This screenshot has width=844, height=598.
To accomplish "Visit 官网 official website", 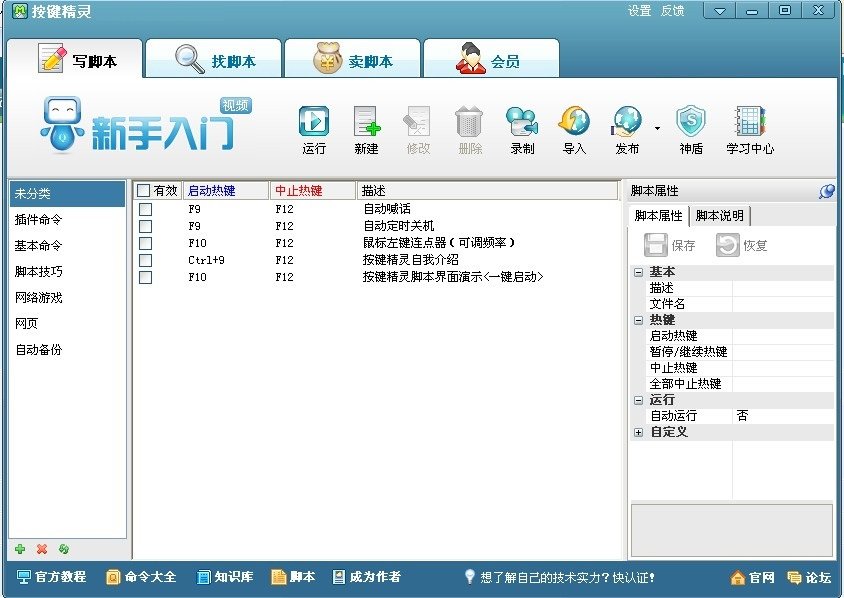I will click(752, 578).
